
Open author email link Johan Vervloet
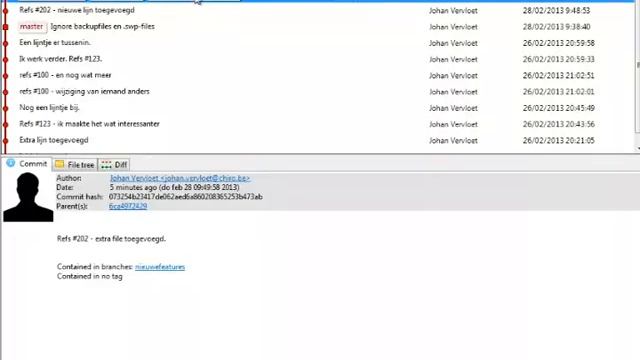[x=180, y=178]
